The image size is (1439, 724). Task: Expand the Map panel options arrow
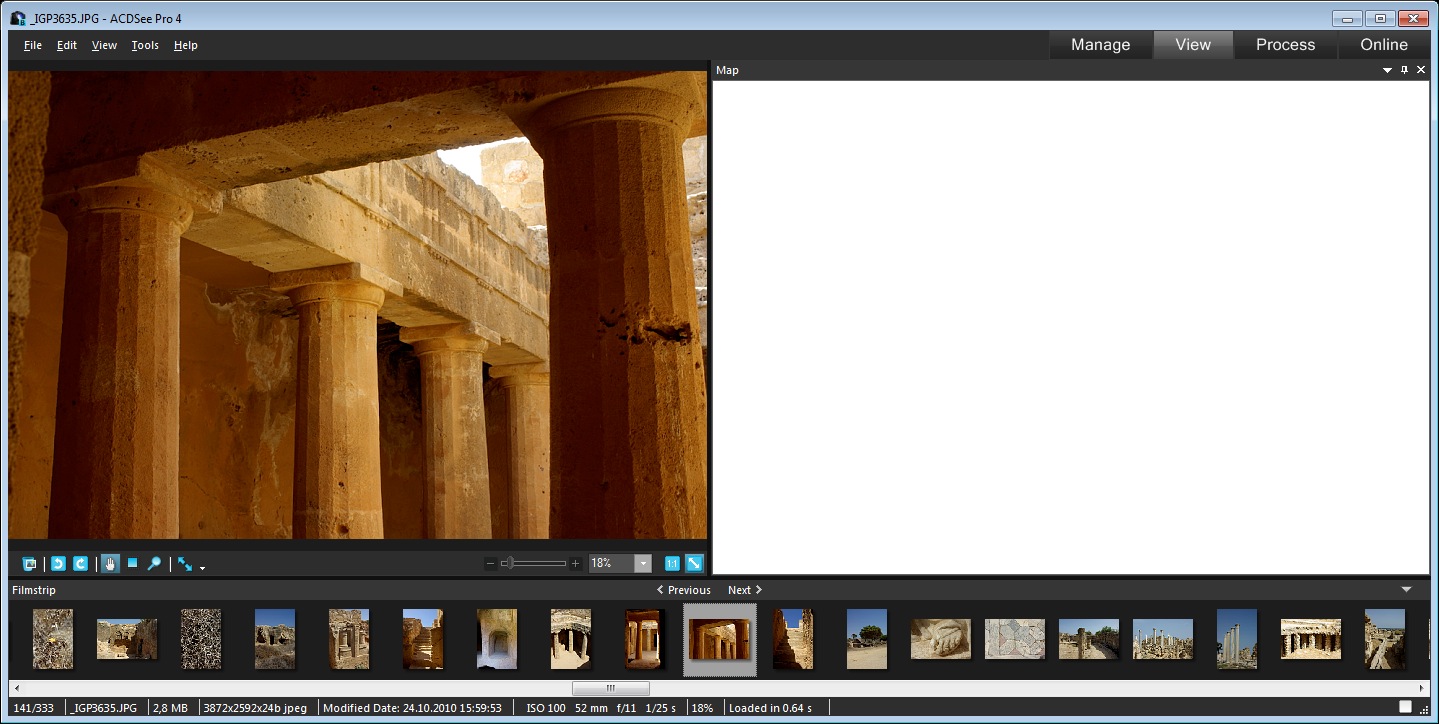[x=1387, y=70]
